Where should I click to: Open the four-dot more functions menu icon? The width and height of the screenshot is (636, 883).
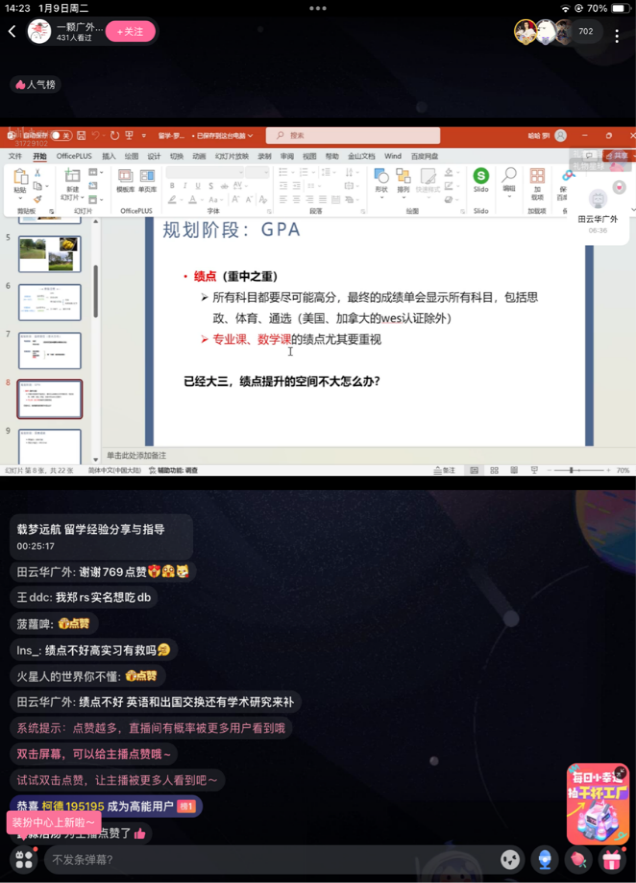click(24, 859)
